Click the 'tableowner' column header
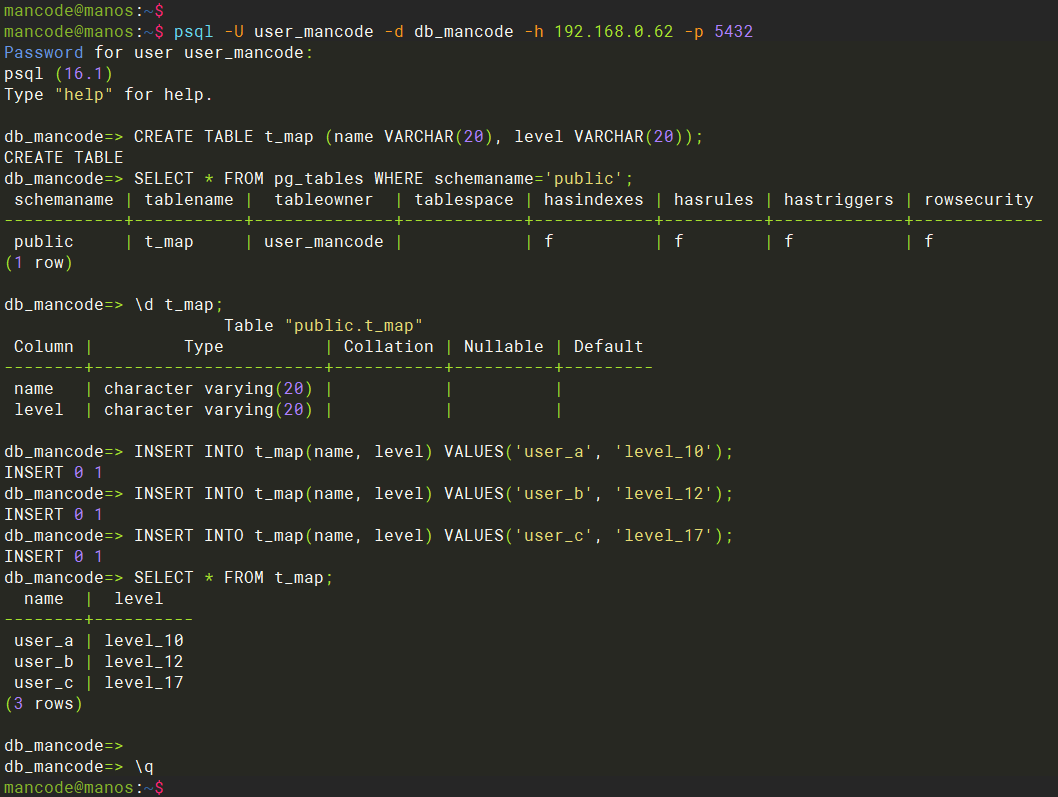The width and height of the screenshot is (1058, 797). coord(323,200)
